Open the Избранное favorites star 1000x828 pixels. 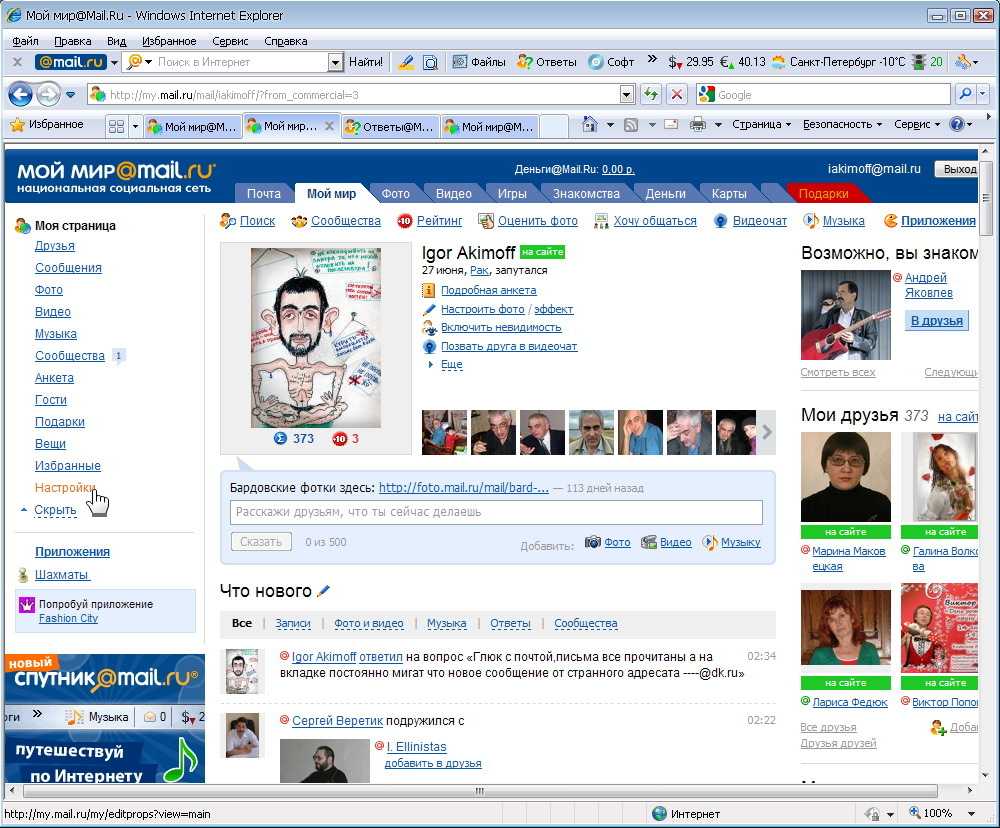pyautogui.click(x=47, y=124)
